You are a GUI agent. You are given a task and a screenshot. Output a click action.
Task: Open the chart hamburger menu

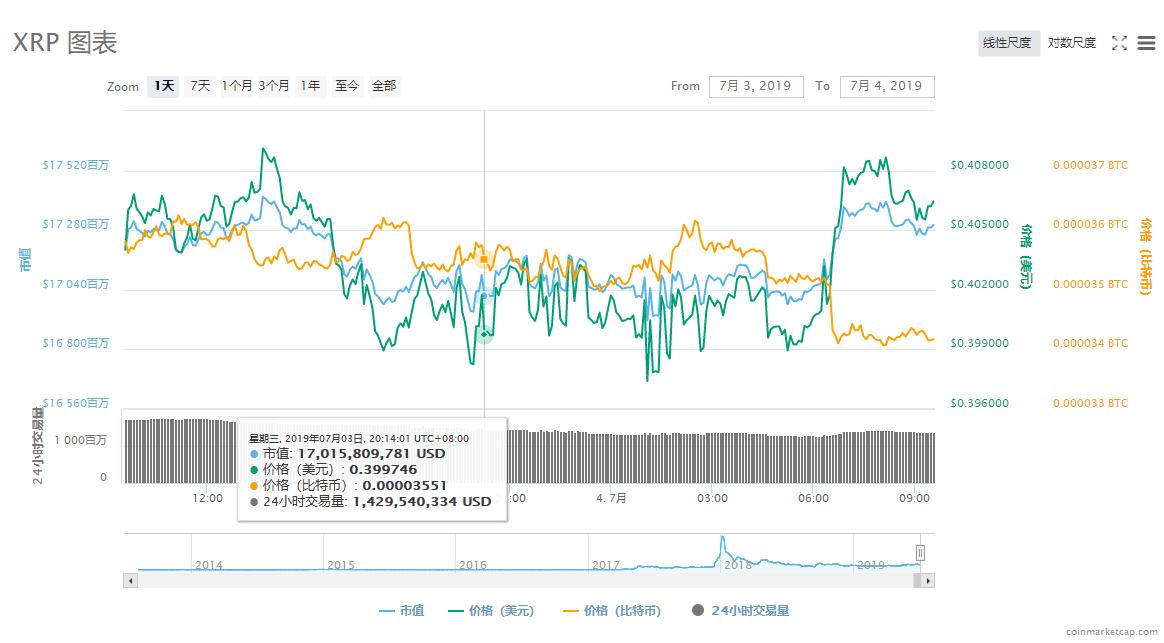(1146, 43)
